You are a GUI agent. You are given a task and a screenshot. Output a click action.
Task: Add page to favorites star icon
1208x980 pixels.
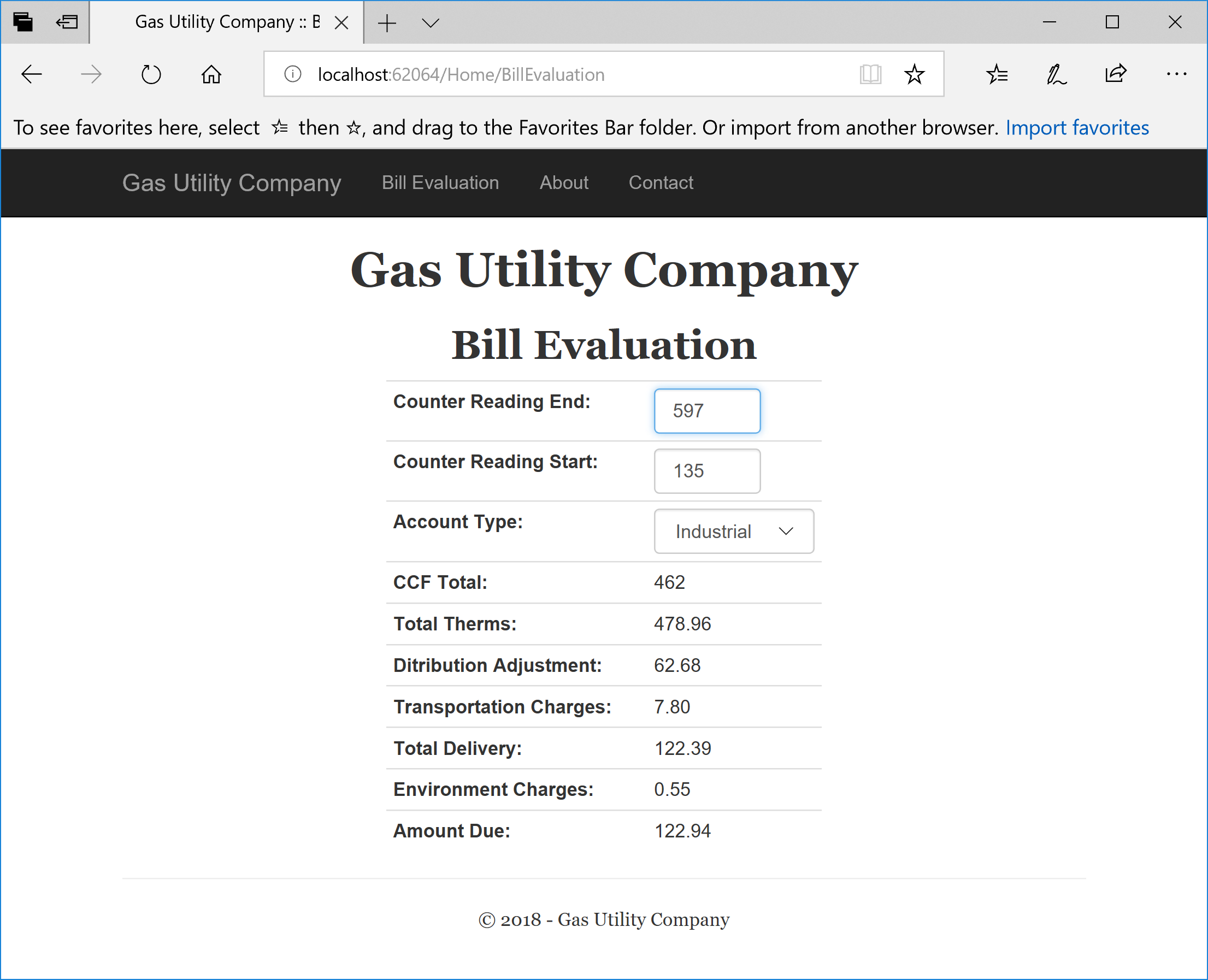[x=914, y=74]
